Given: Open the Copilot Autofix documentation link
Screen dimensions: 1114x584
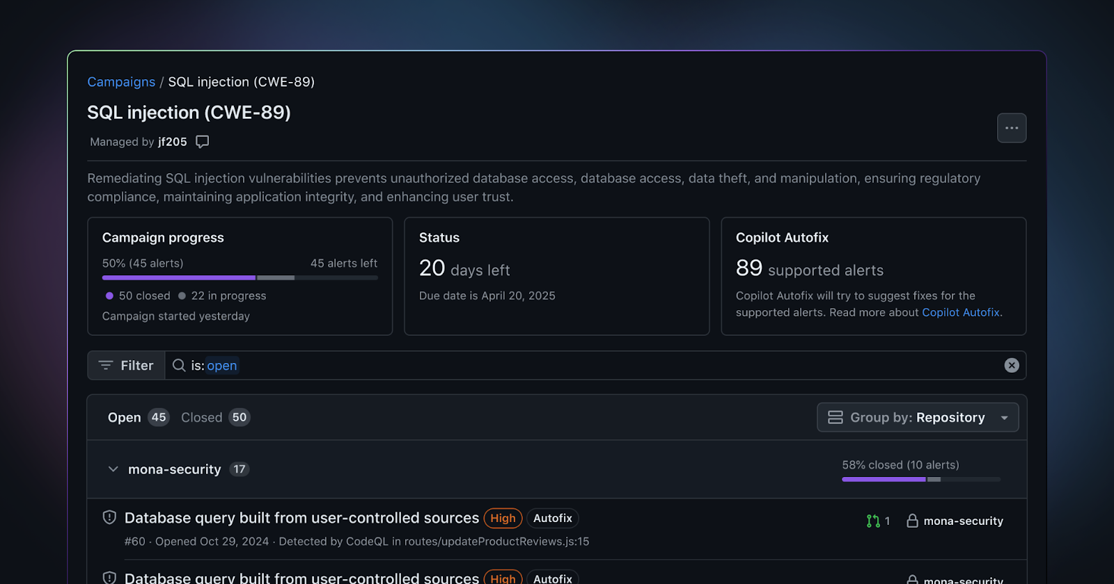Looking at the screenshot, I should (x=960, y=313).
